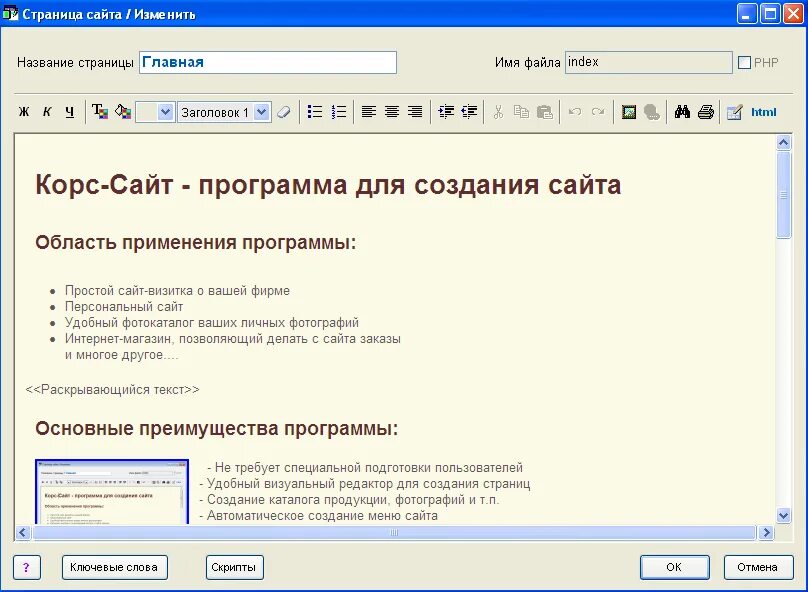The width and height of the screenshot is (808, 592).
Task: Align text to the right
Action: 415,112
